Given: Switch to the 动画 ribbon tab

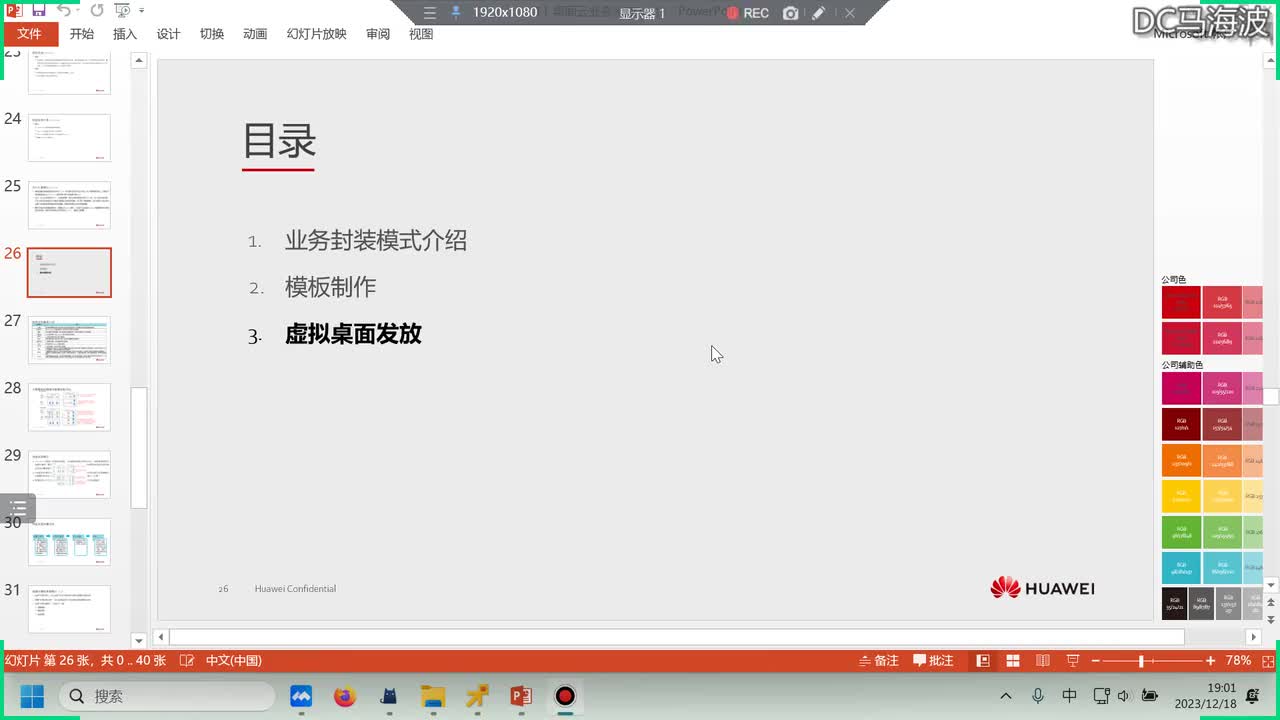Looking at the screenshot, I should (x=255, y=34).
